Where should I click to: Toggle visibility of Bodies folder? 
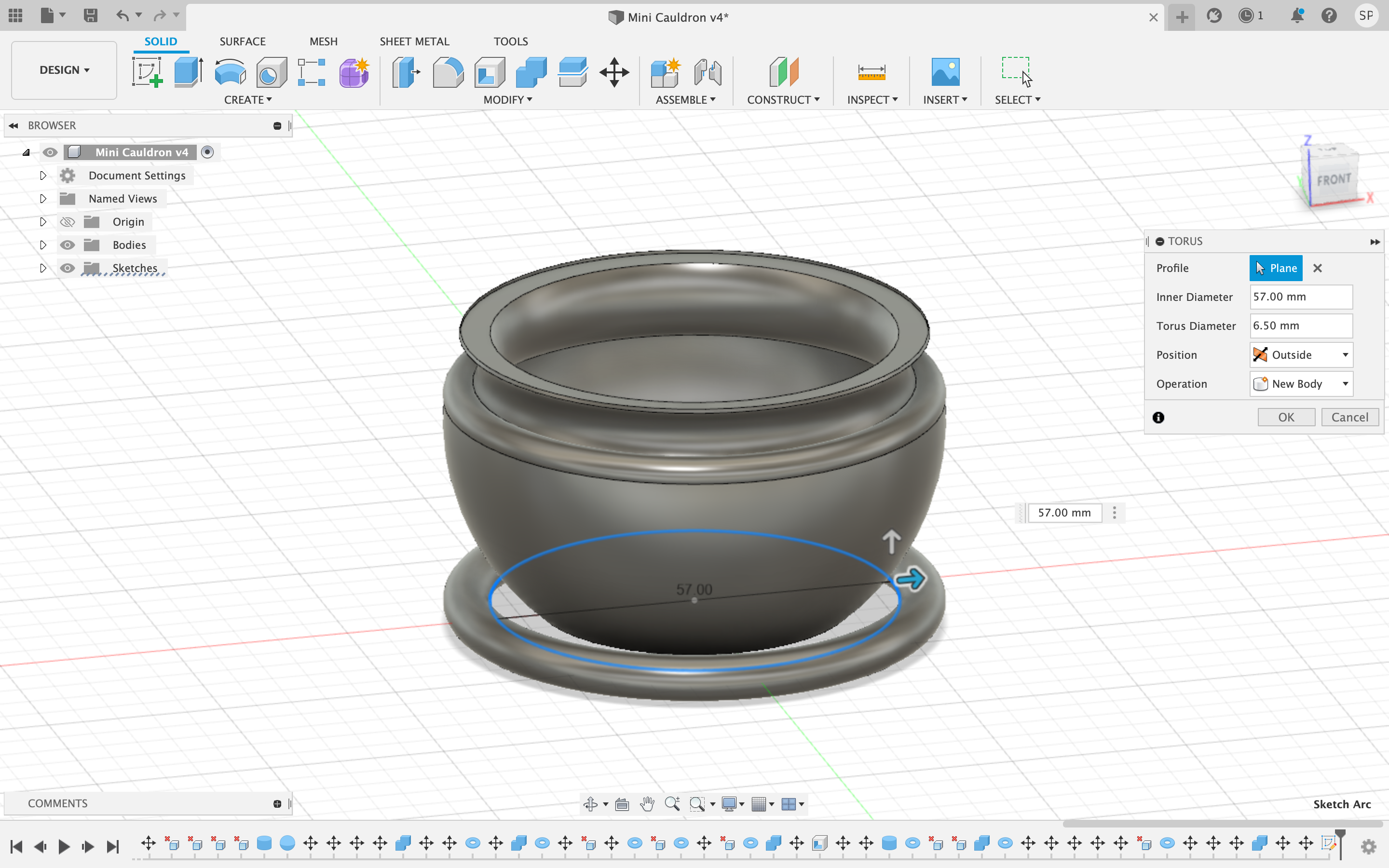tap(67, 244)
